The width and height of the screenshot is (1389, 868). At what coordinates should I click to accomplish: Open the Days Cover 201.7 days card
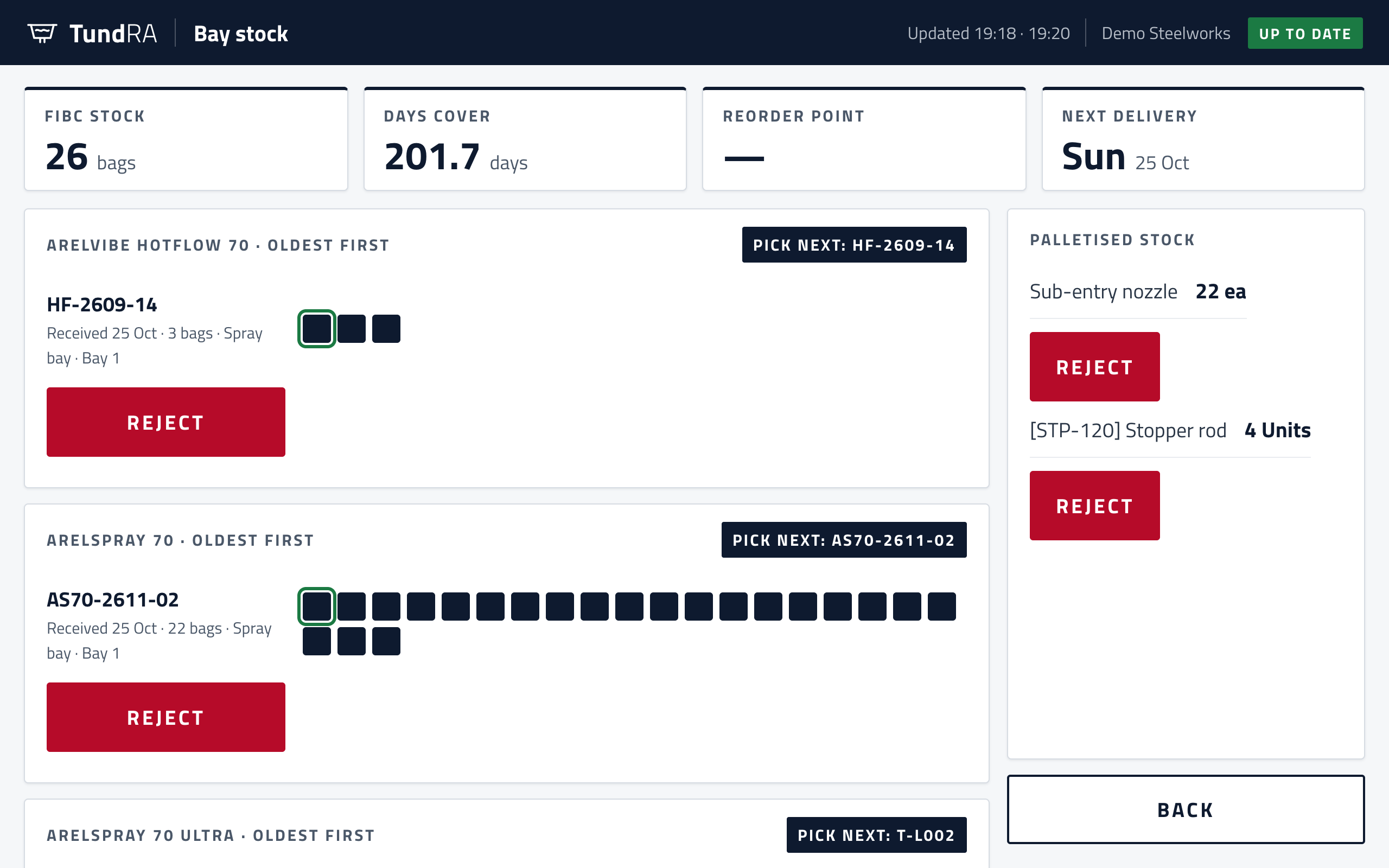coord(525,139)
